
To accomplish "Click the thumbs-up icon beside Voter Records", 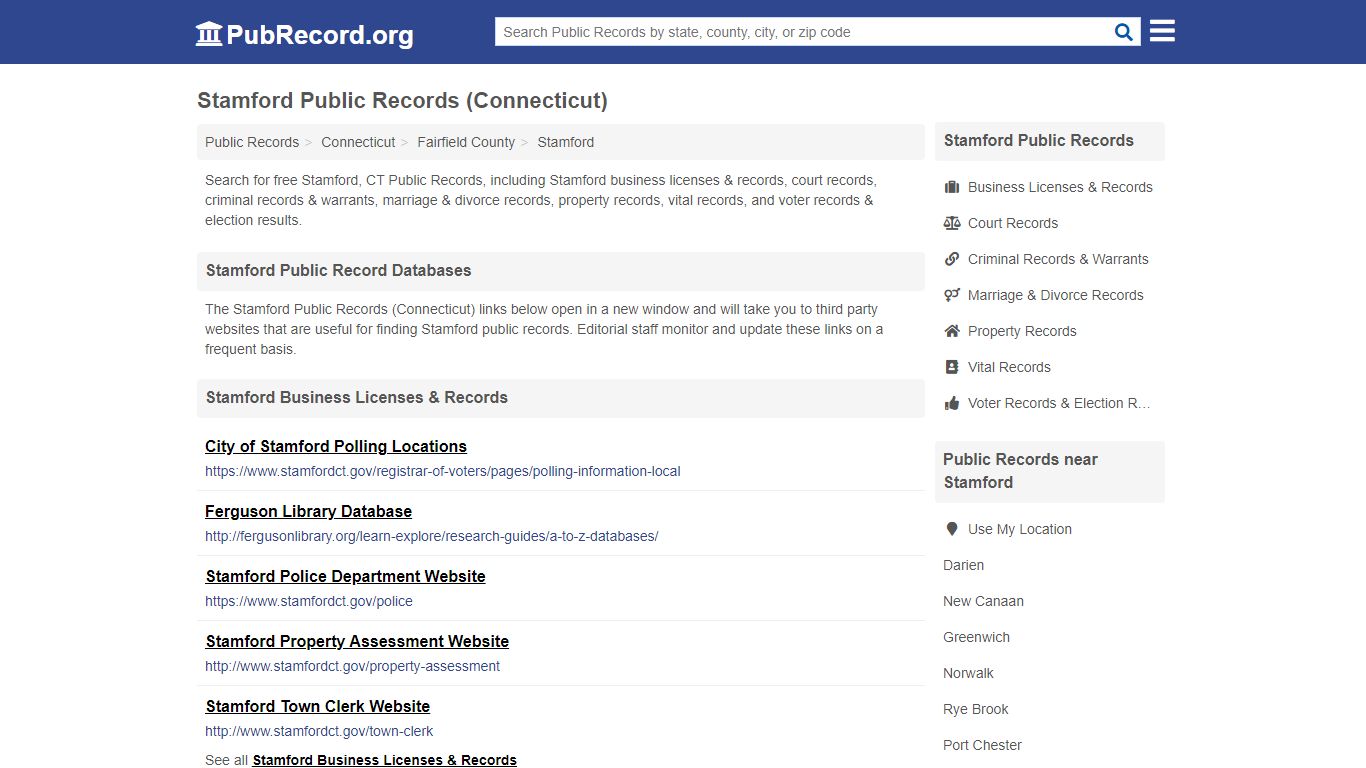I will click(x=952, y=403).
